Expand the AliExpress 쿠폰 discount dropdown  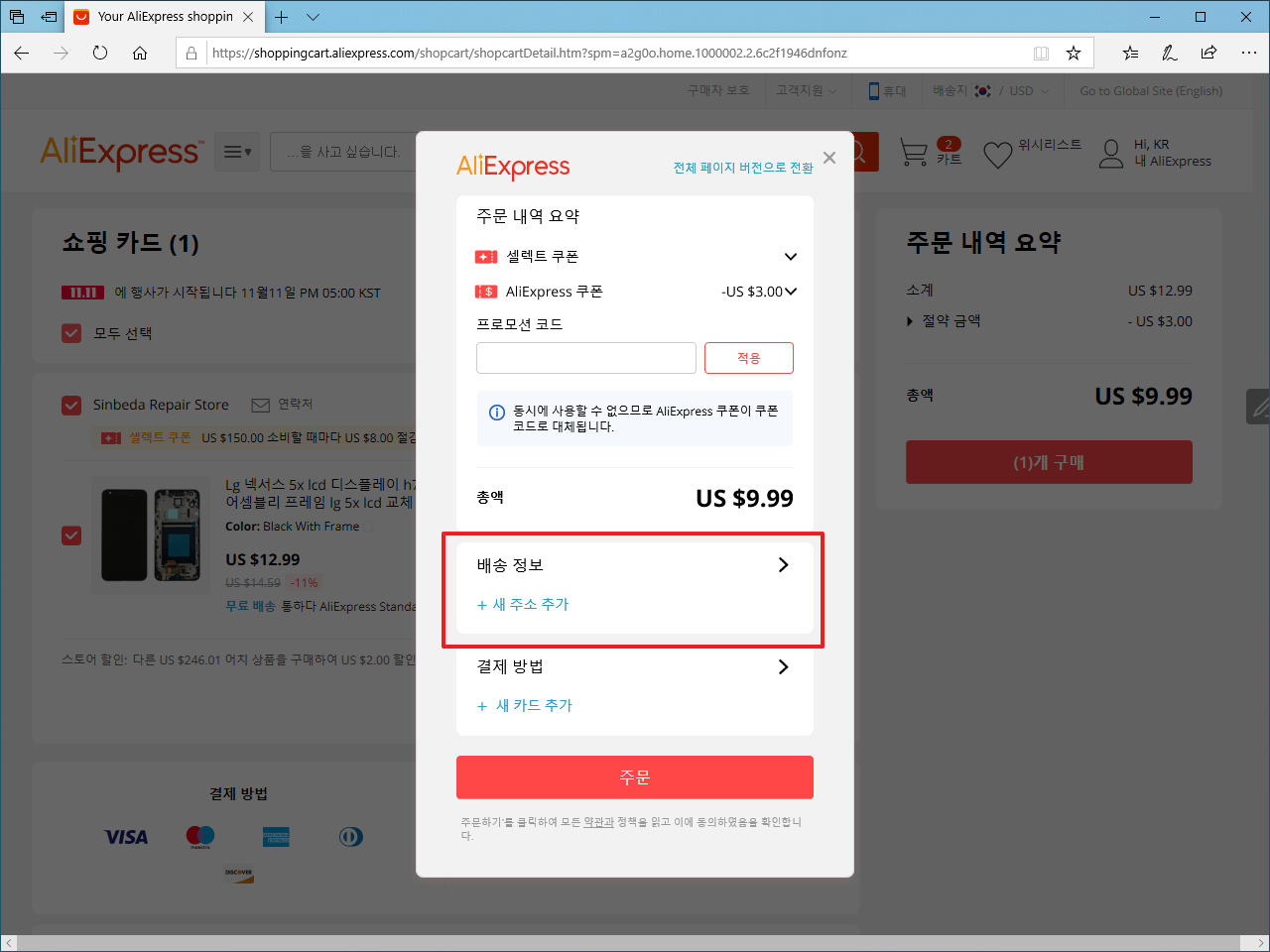(x=791, y=292)
